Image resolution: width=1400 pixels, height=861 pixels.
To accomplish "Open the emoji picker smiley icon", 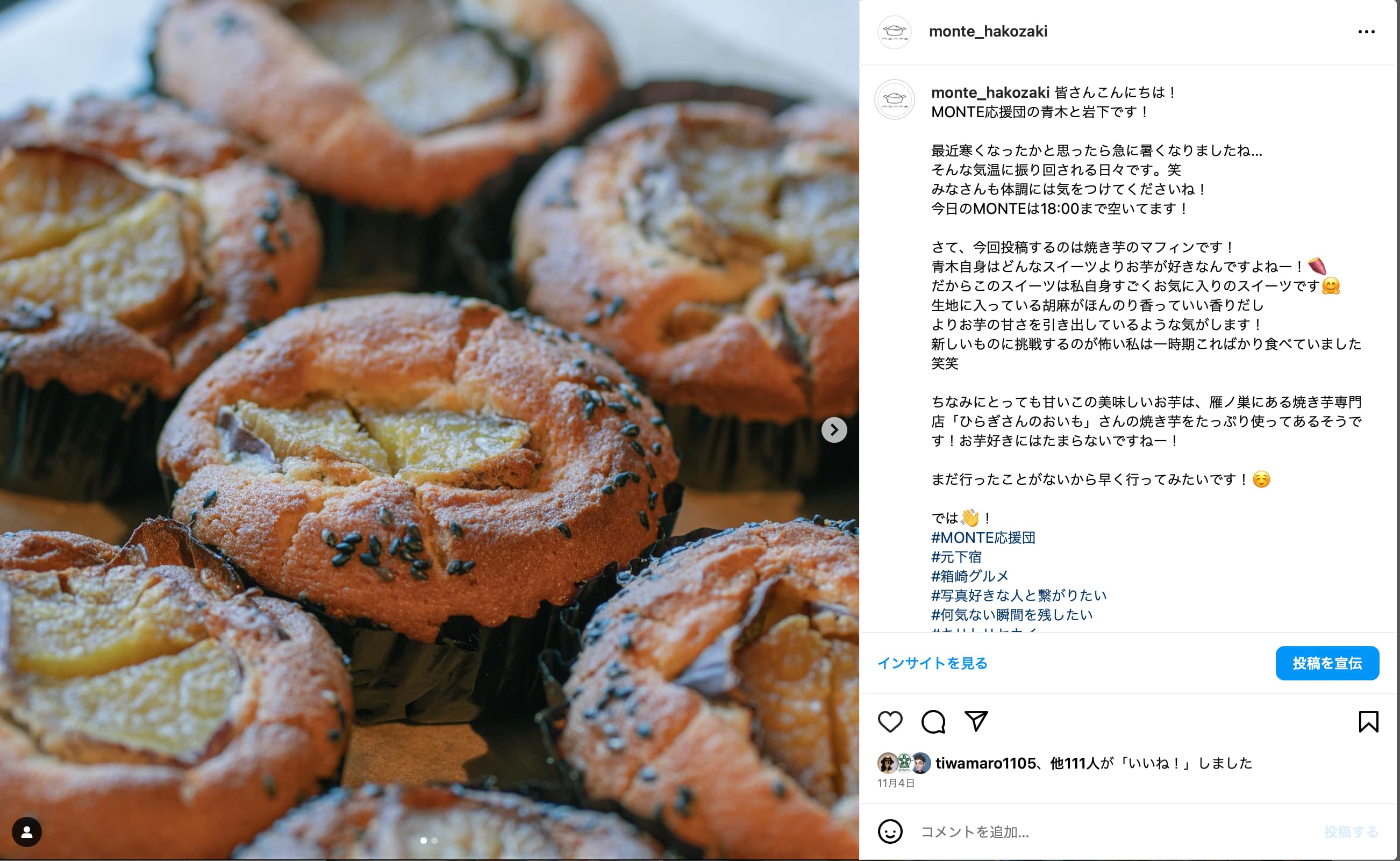I will [890, 831].
